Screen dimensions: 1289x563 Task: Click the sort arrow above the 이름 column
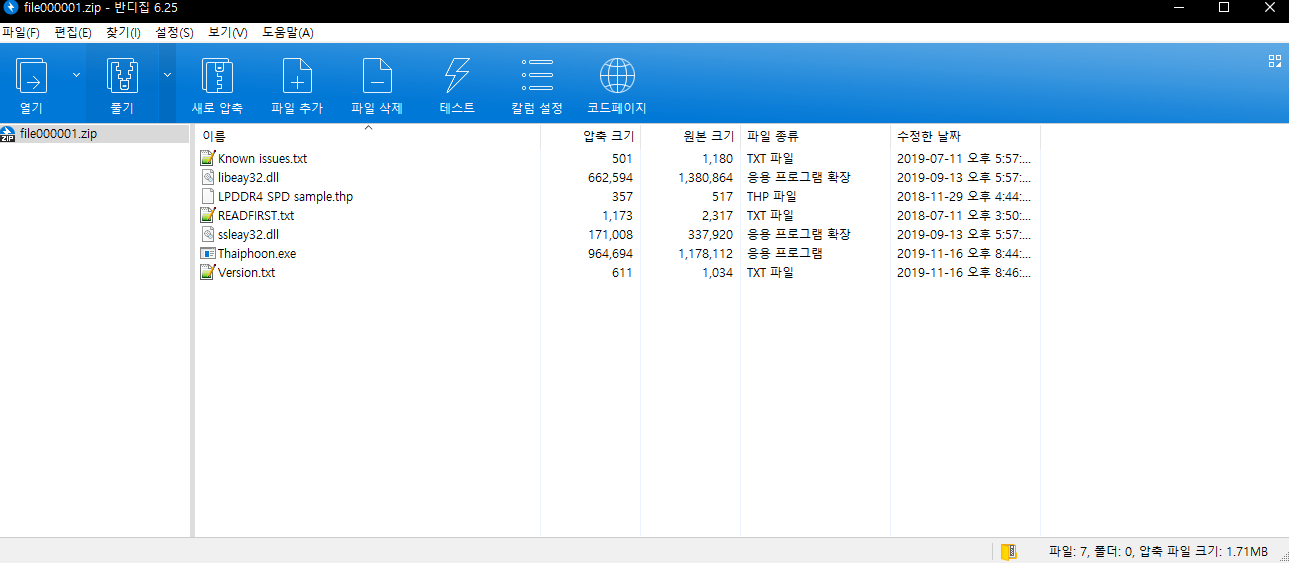tap(368, 128)
